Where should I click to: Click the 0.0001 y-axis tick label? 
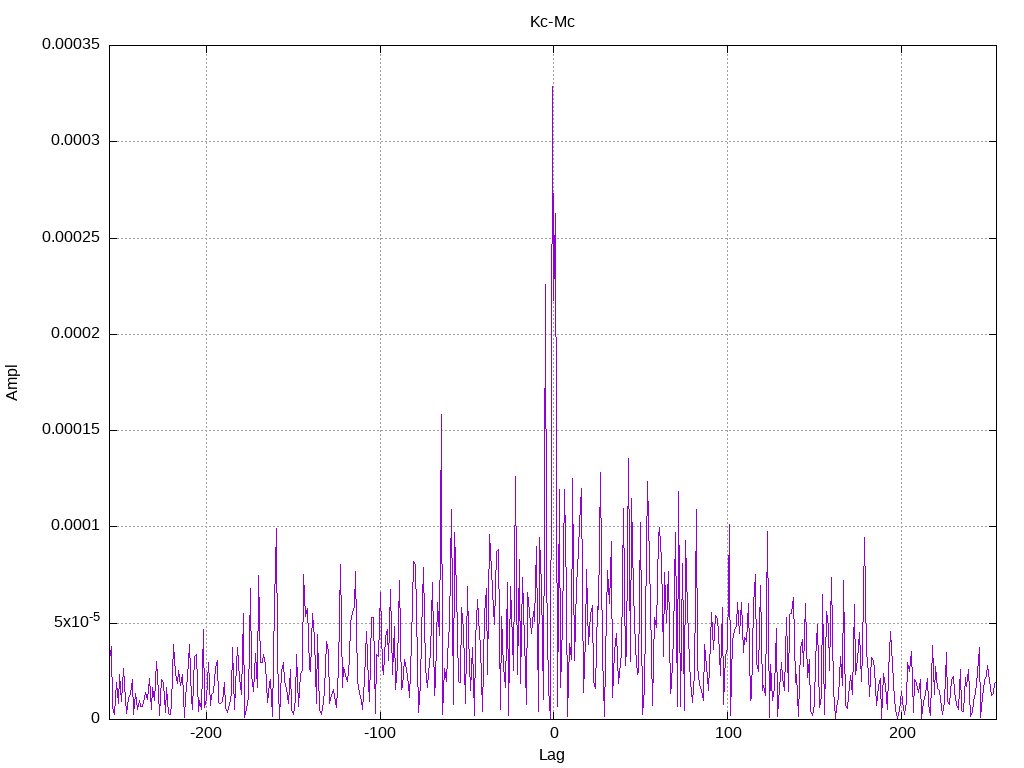pyautogui.click(x=76, y=525)
